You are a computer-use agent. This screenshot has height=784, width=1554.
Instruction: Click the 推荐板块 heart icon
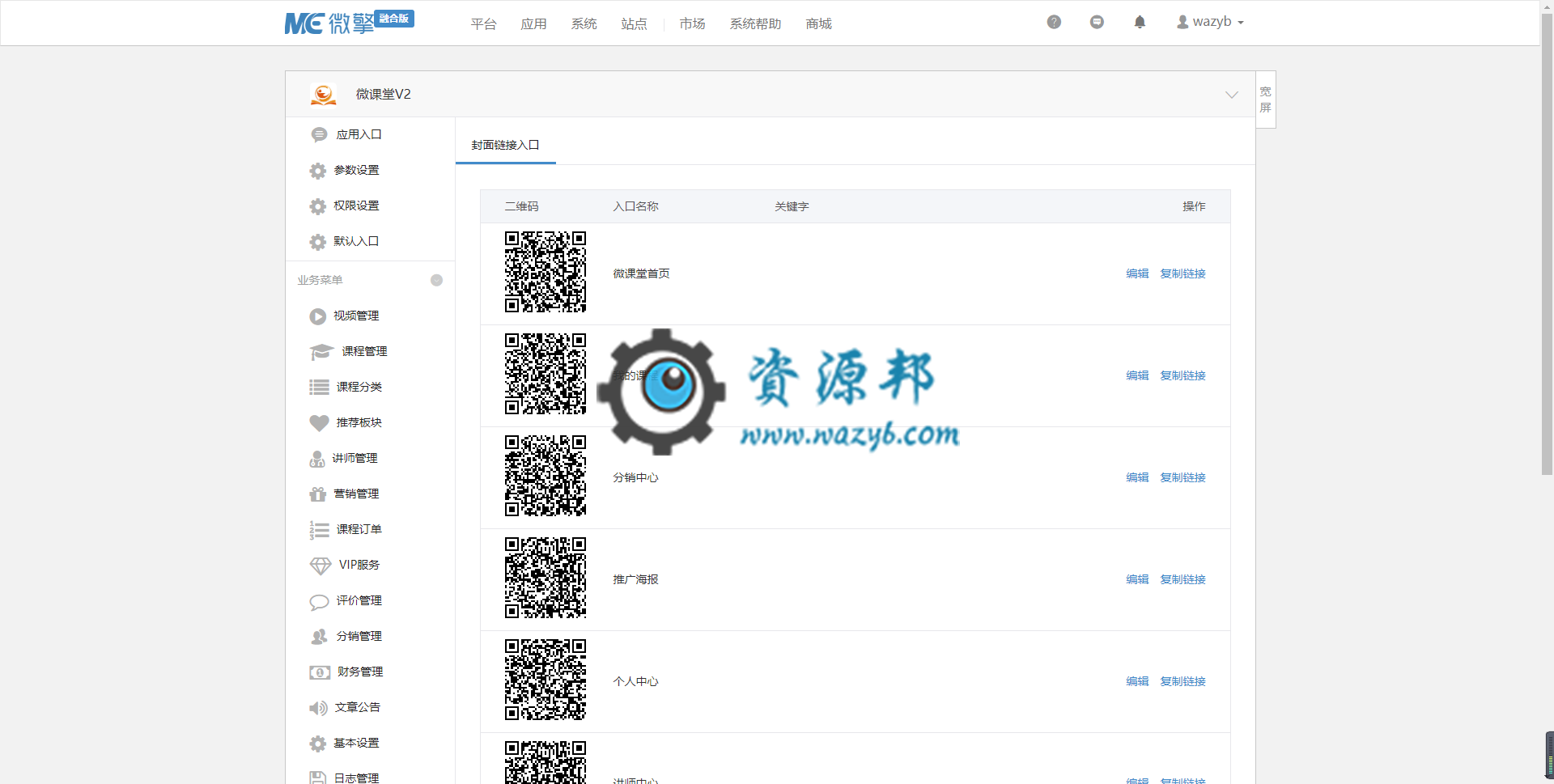pos(319,423)
